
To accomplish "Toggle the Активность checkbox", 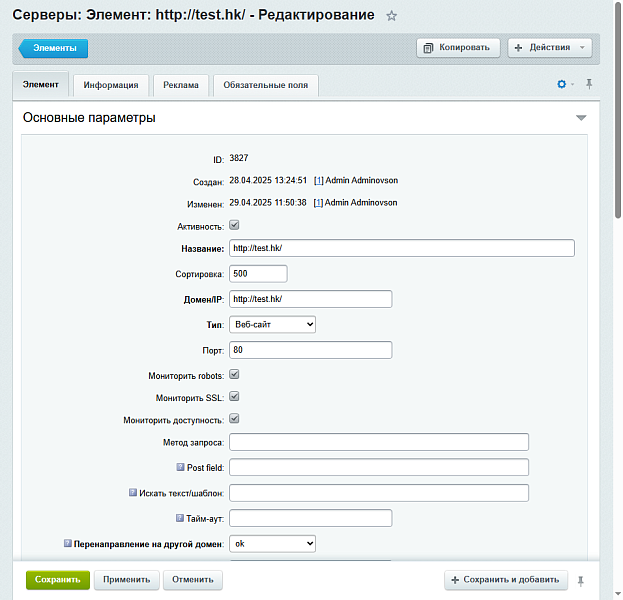I will point(234,225).
